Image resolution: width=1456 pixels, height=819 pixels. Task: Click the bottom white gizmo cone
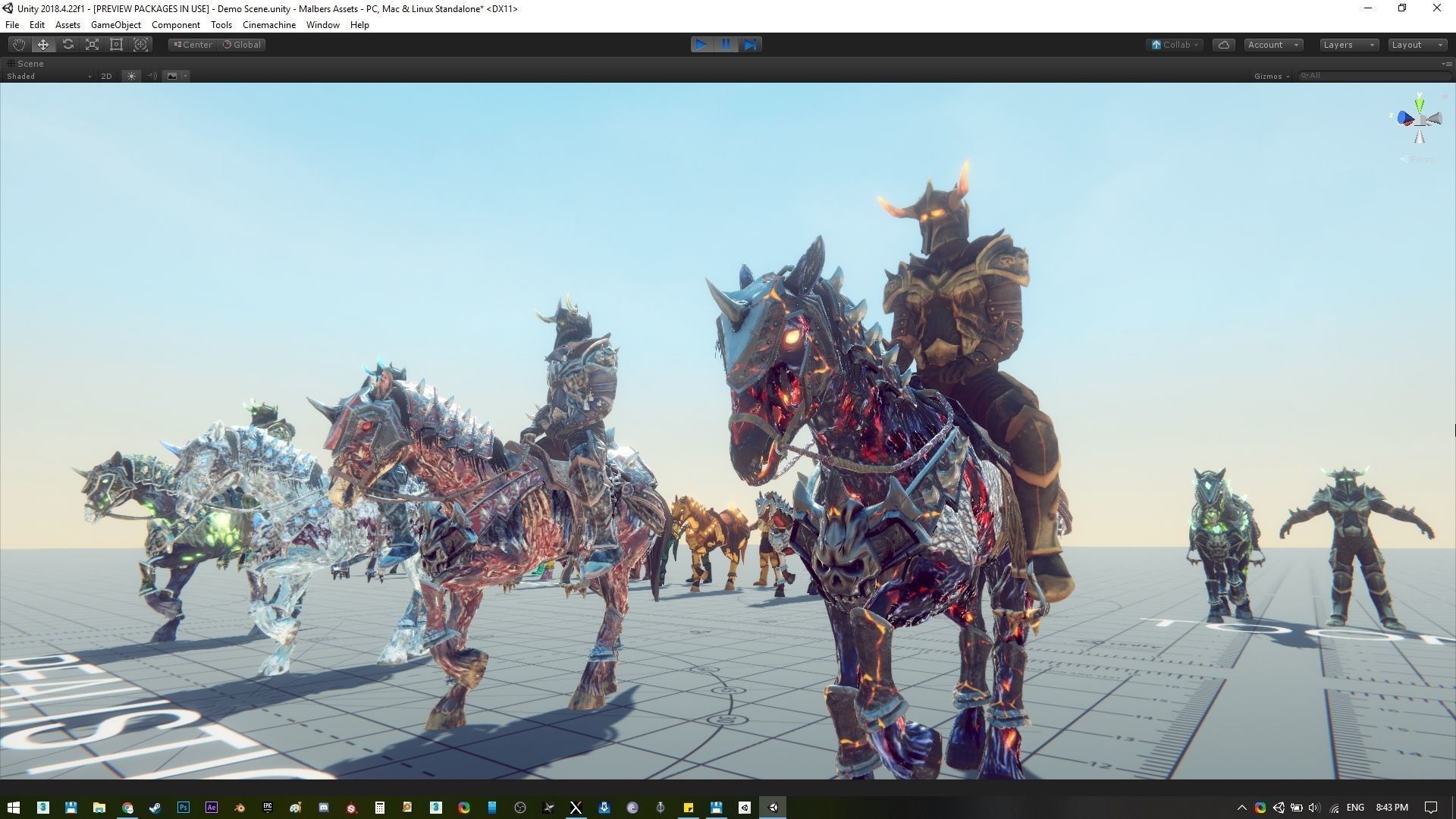point(1420,136)
